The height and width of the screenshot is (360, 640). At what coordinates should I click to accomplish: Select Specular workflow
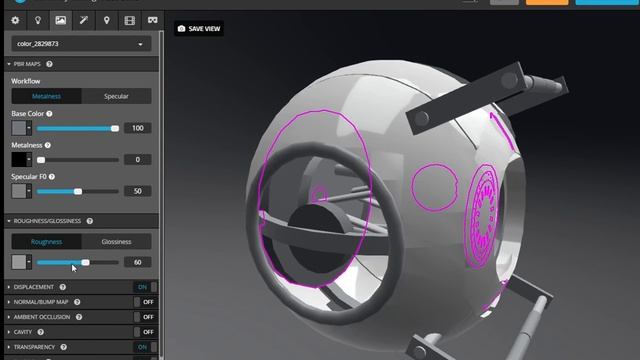click(x=116, y=96)
